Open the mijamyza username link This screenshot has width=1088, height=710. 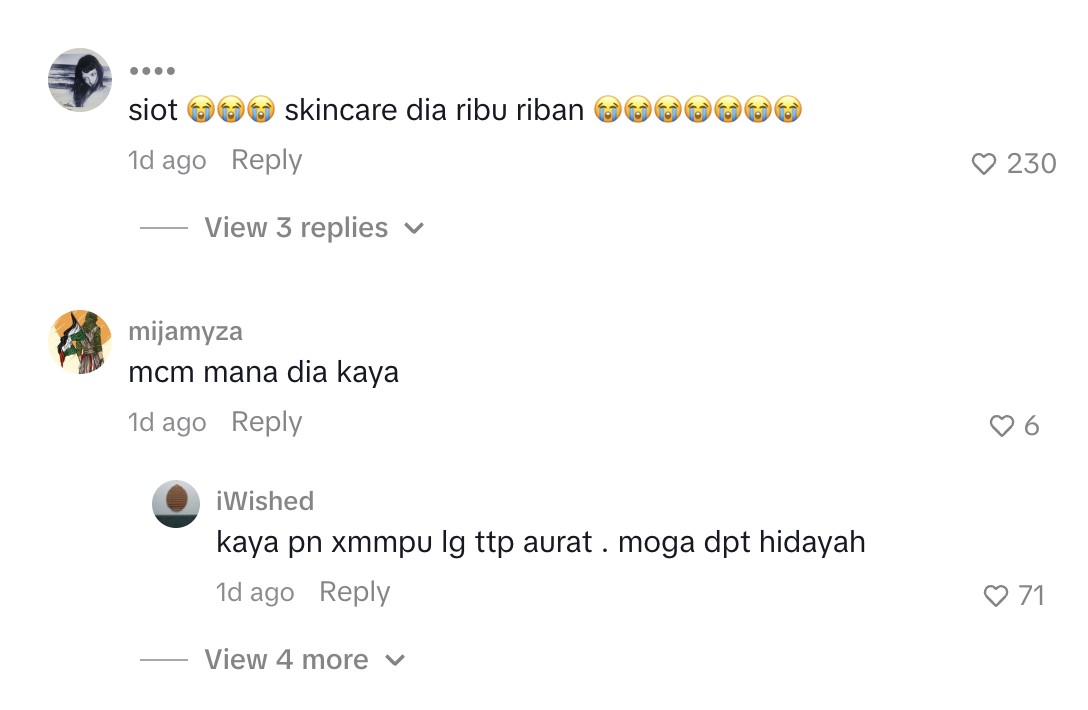(x=186, y=331)
